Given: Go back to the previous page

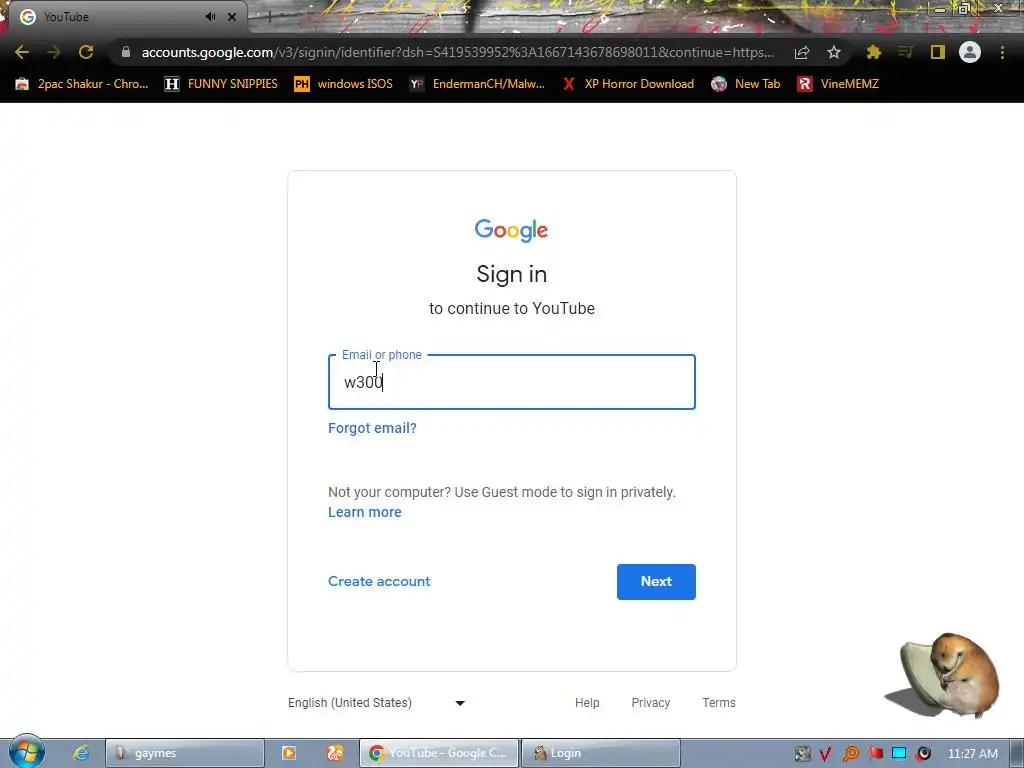Looking at the screenshot, I should (22, 52).
